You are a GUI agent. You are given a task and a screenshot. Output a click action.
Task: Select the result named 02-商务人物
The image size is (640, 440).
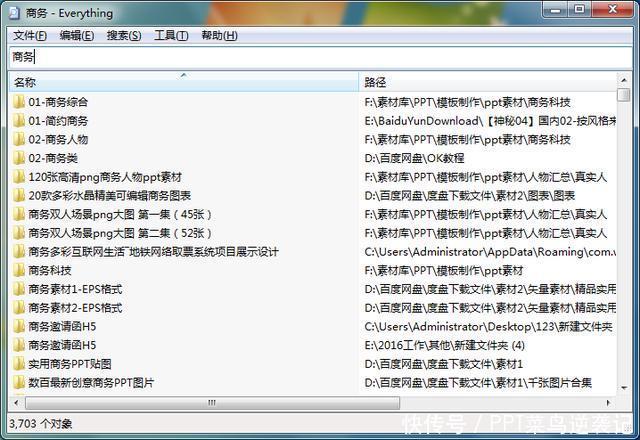coord(58,140)
